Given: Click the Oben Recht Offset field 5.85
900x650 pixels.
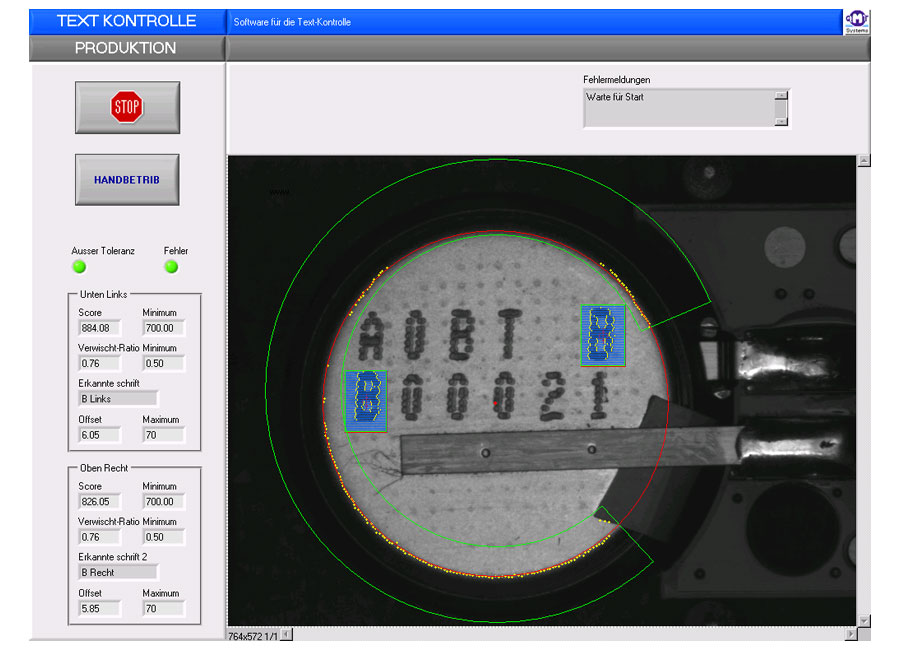Looking at the screenshot, I should pyautogui.click(x=98, y=608).
